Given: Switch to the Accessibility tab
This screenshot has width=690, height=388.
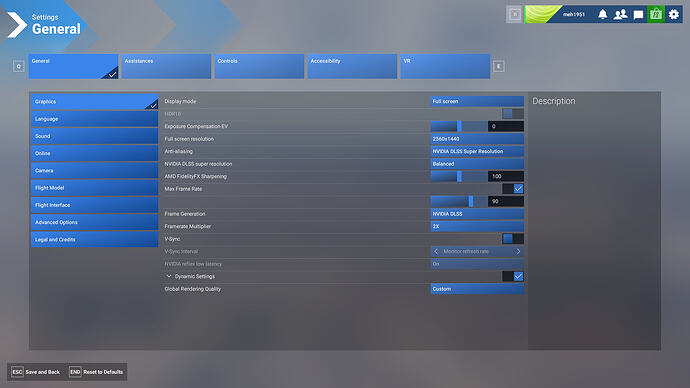Looking at the screenshot, I should (x=352, y=66).
